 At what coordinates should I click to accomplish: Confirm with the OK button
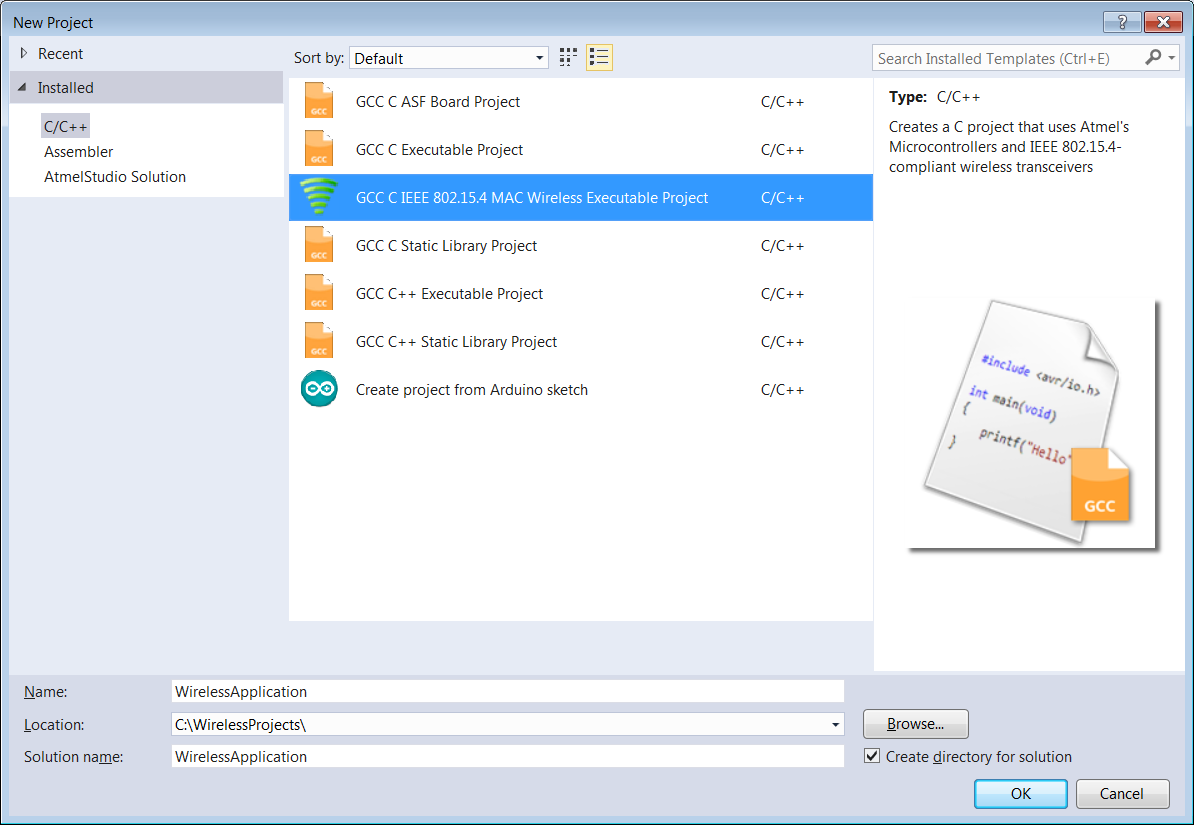(x=1020, y=794)
